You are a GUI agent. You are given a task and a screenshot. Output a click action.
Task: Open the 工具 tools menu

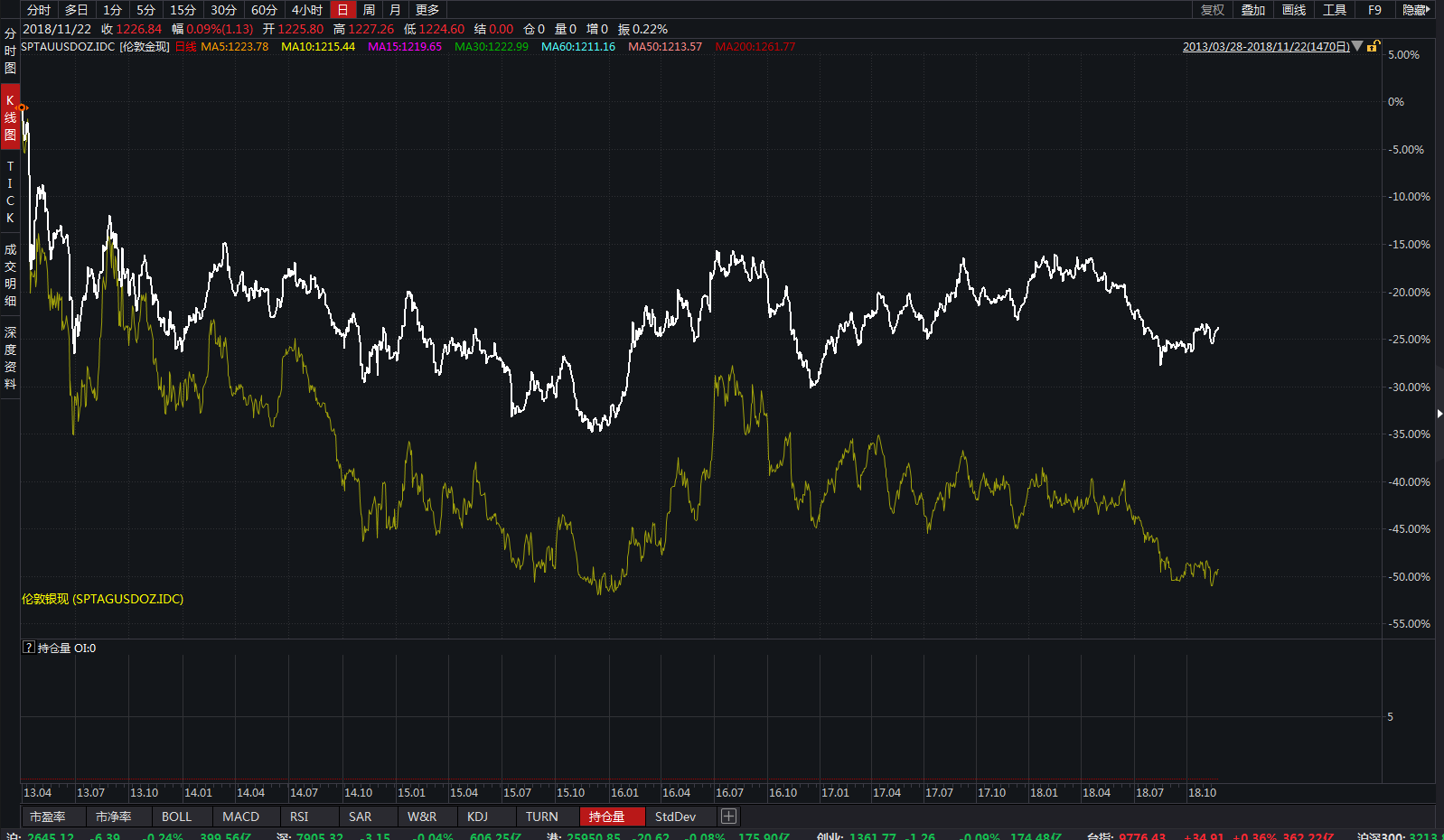(1335, 10)
